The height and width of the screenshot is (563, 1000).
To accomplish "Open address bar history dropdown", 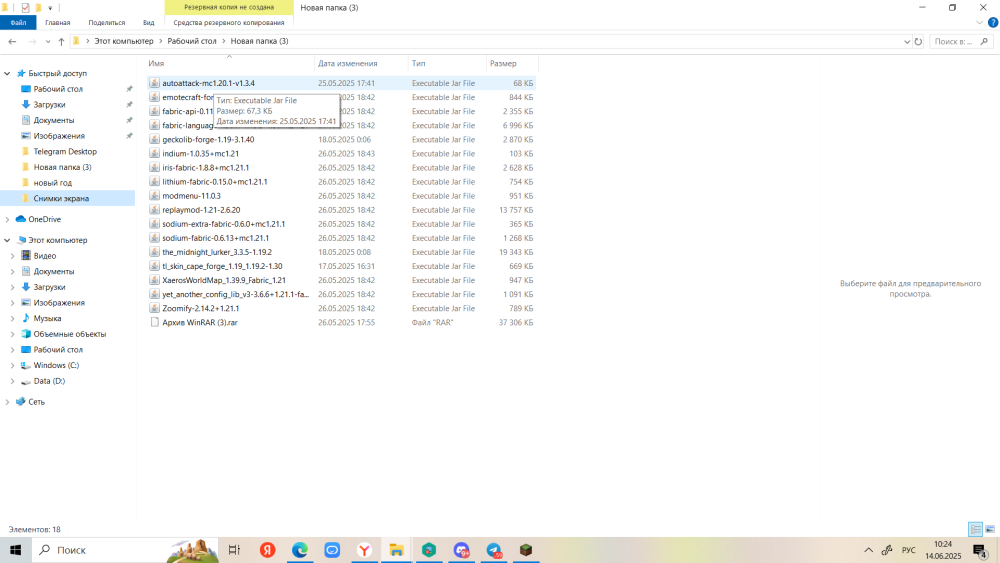I will tap(907, 41).
